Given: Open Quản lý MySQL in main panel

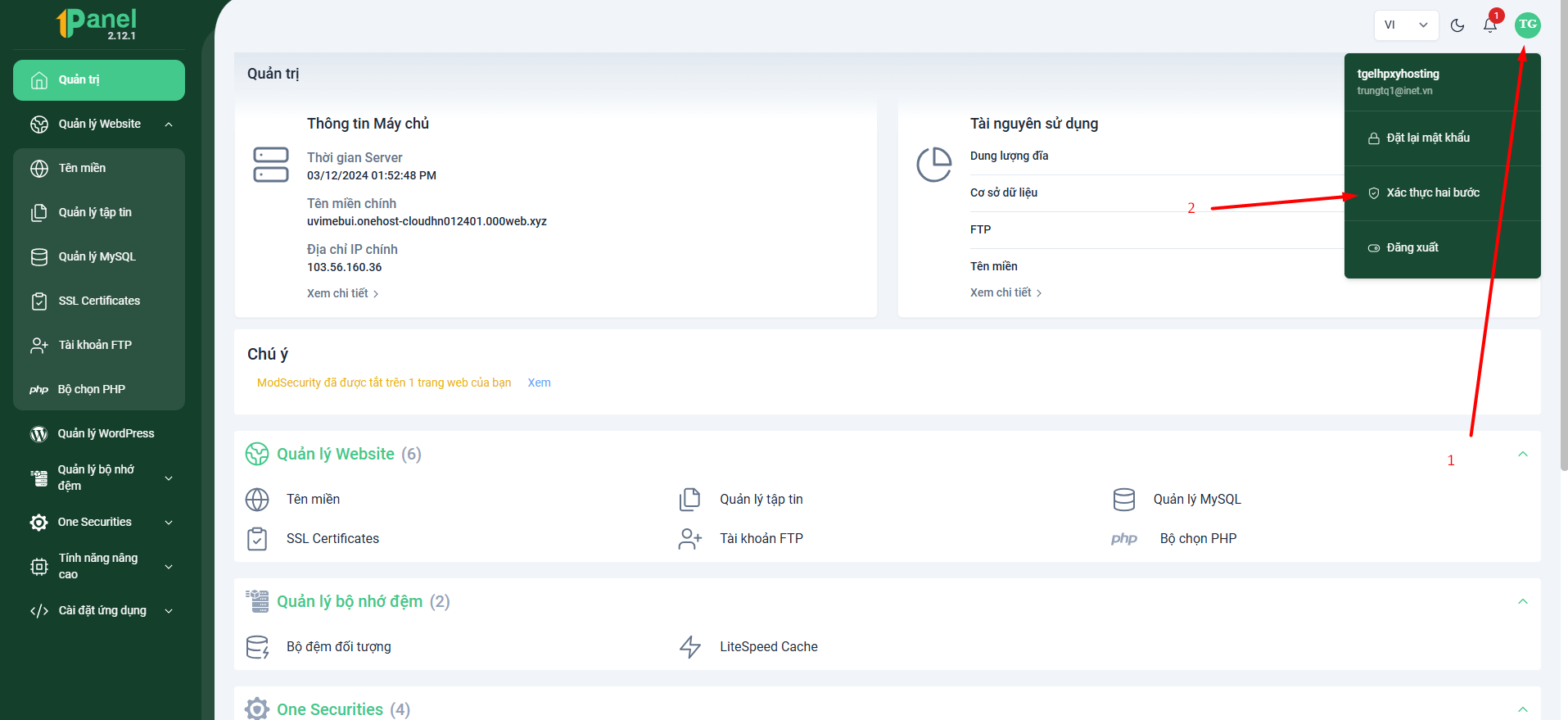Looking at the screenshot, I should click(x=1197, y=500).
